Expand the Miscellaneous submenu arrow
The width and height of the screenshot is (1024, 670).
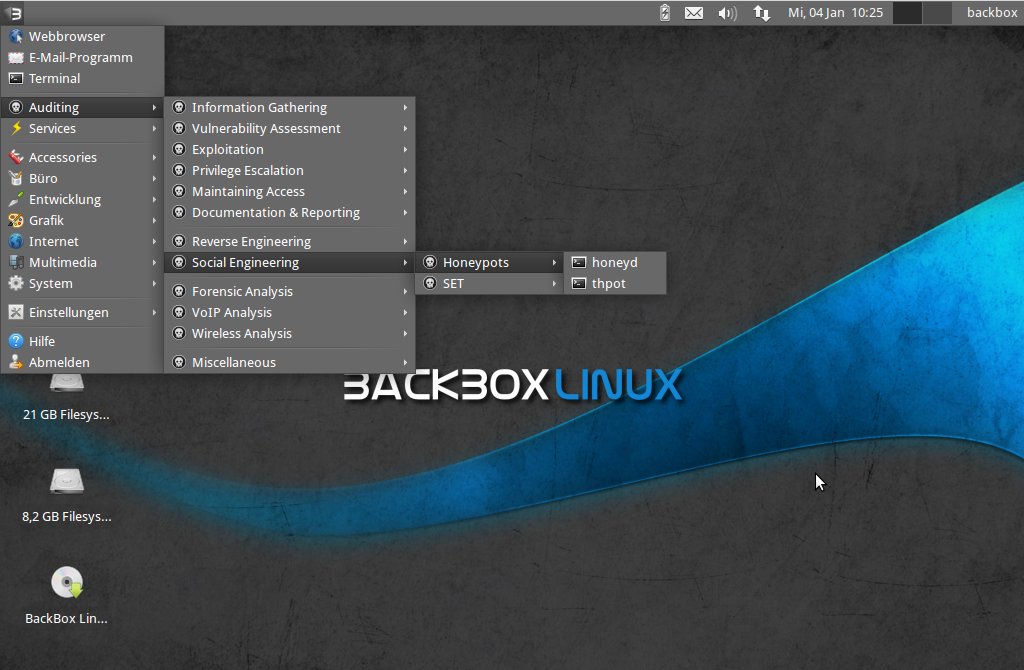tap(406, 362)
